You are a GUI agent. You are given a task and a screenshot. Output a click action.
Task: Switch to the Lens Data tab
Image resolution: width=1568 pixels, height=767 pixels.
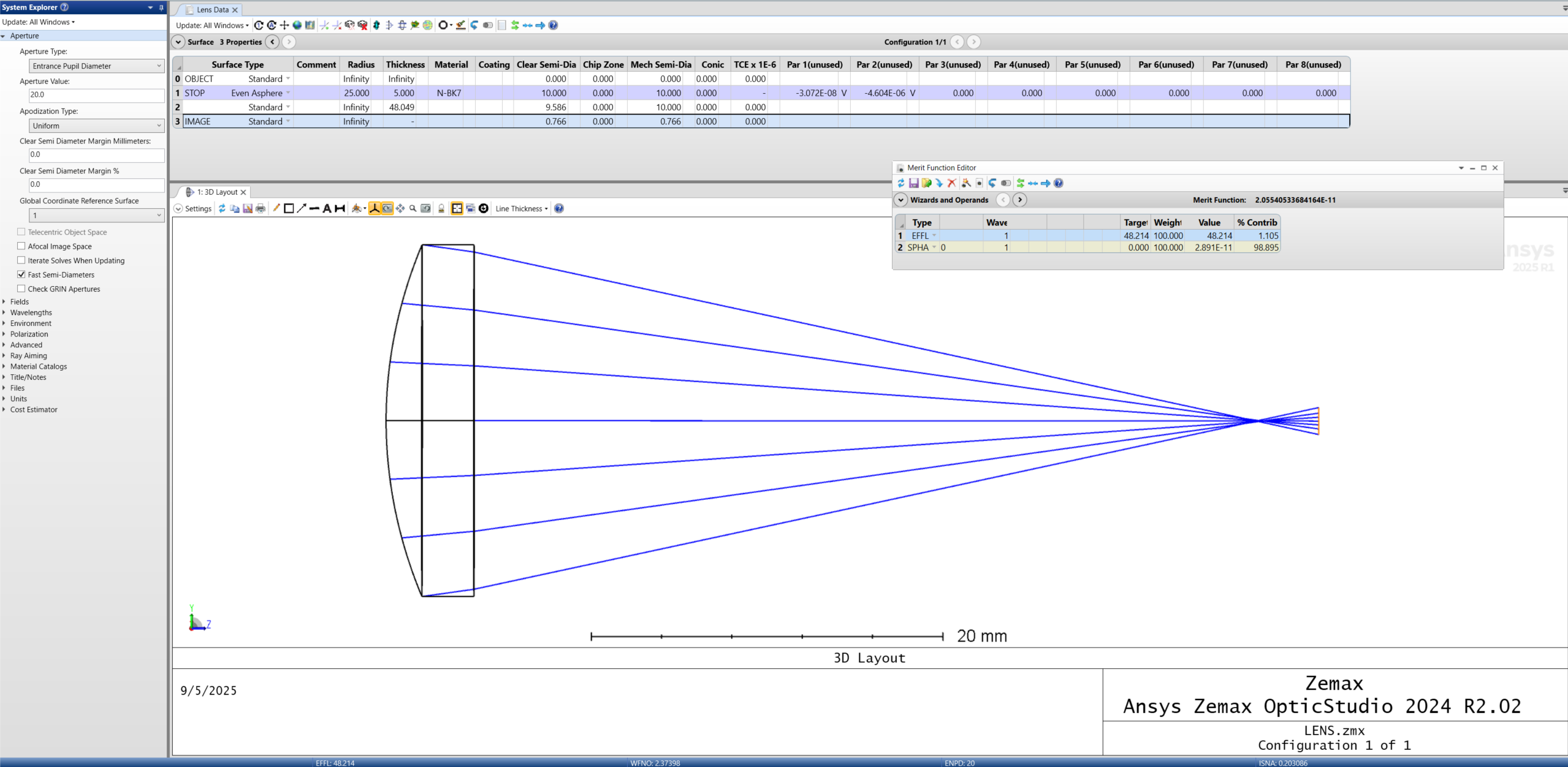tap(212, 10)
